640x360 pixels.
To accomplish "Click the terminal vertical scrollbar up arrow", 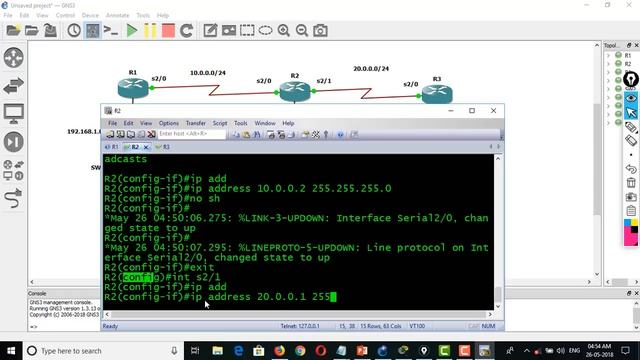I will coord(498,158).
